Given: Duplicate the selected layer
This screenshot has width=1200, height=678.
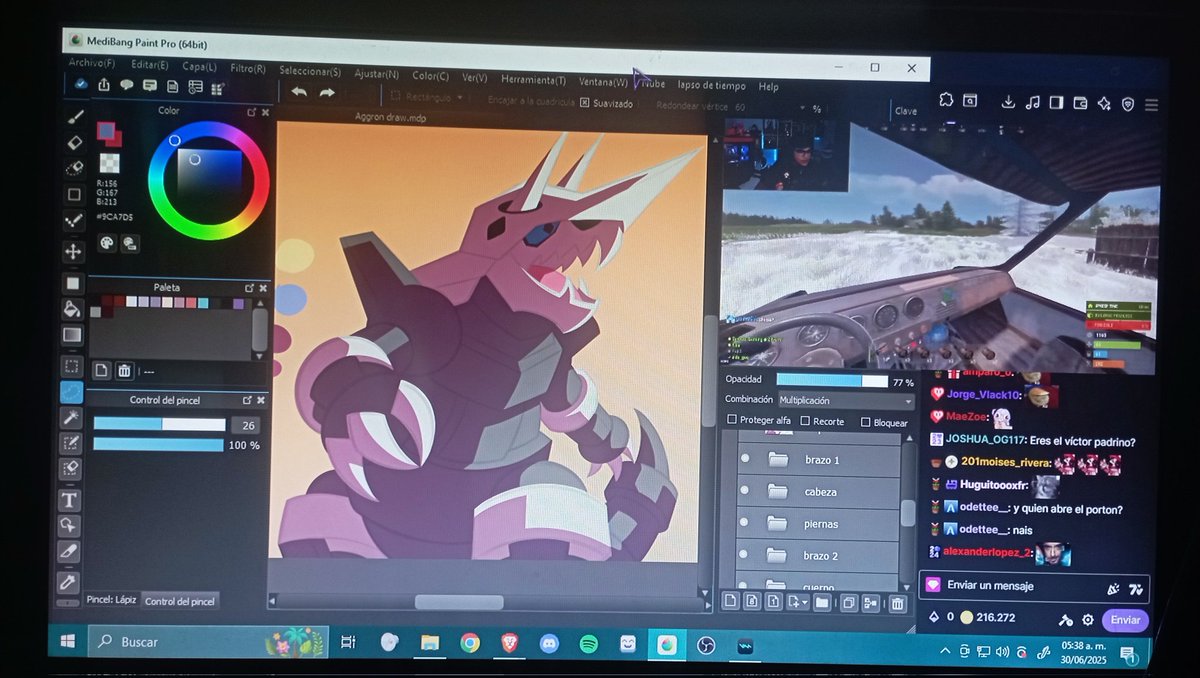Looking at the screenshot, I should click(x=848, y=603).
